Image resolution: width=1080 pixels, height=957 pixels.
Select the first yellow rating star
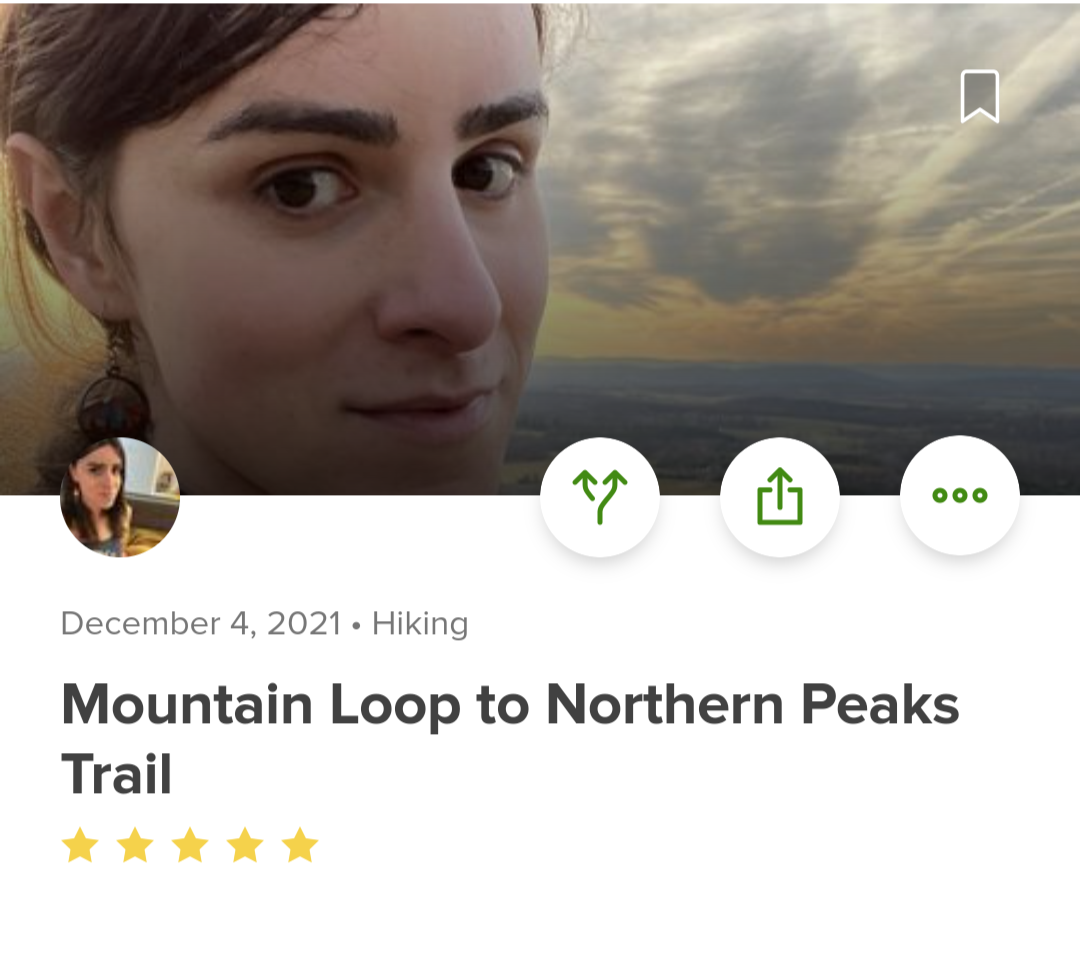tap(80, 846)
